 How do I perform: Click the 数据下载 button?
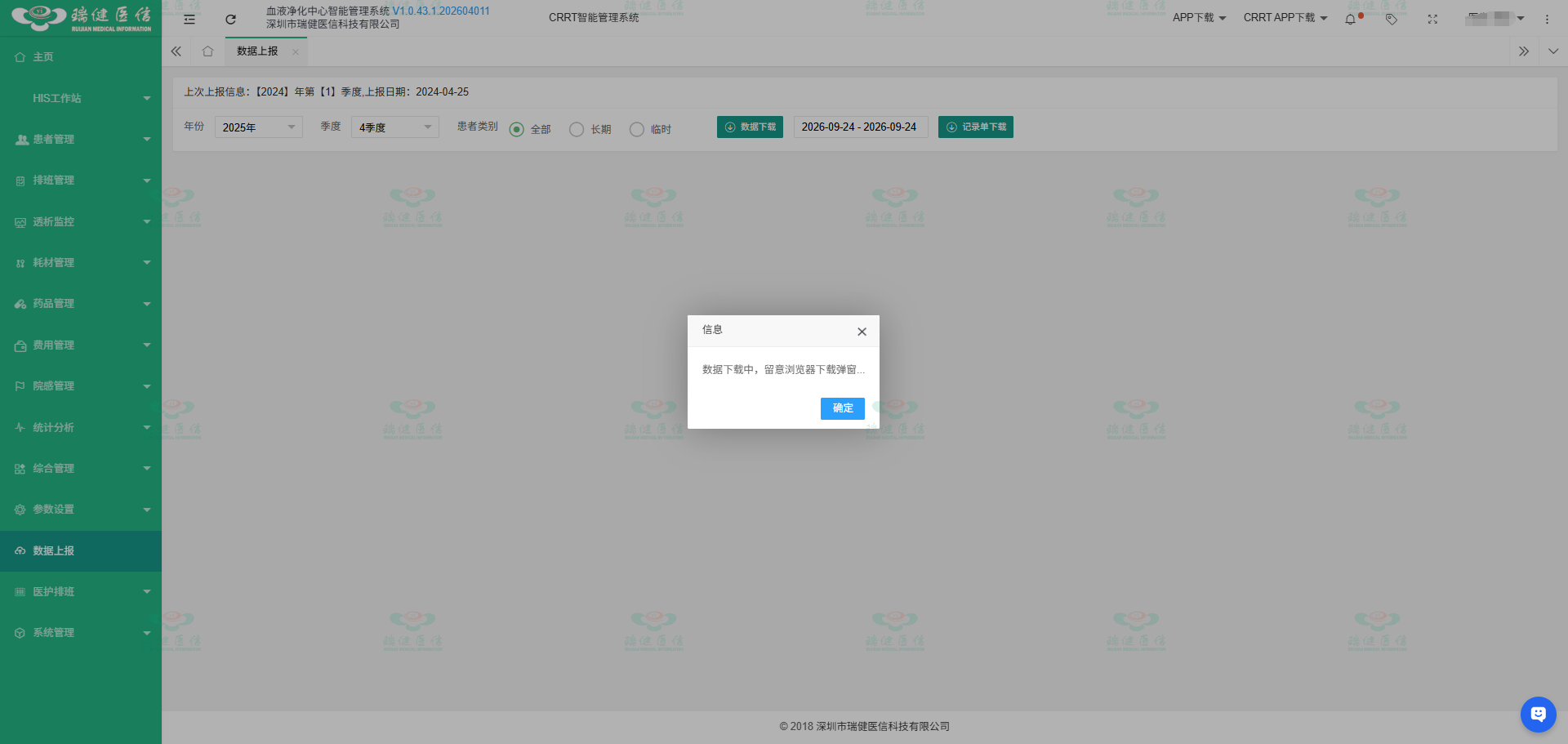pyautogui.click(x=750, y=127)
